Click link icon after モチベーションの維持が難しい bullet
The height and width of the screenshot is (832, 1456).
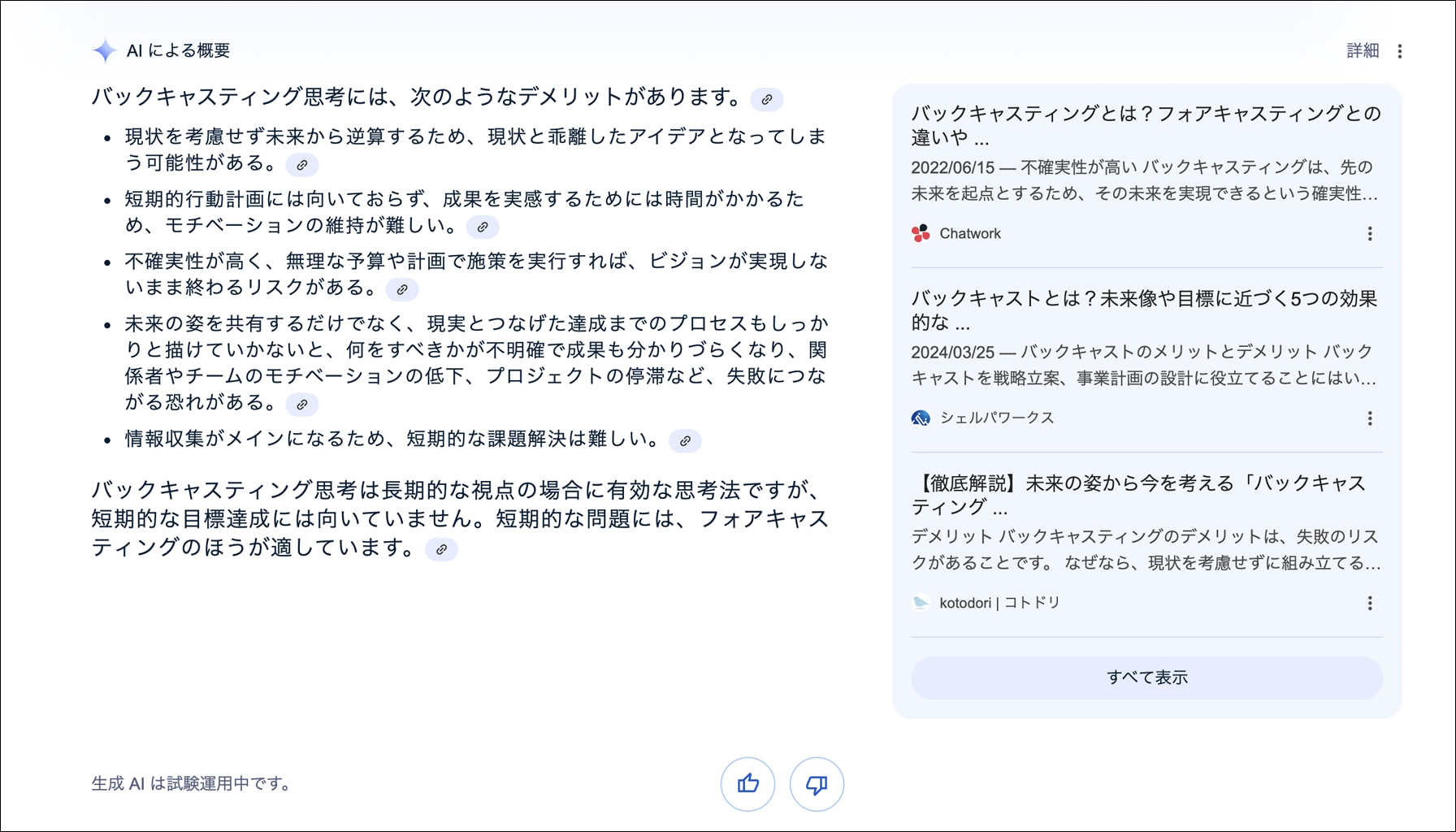(483, 227)
